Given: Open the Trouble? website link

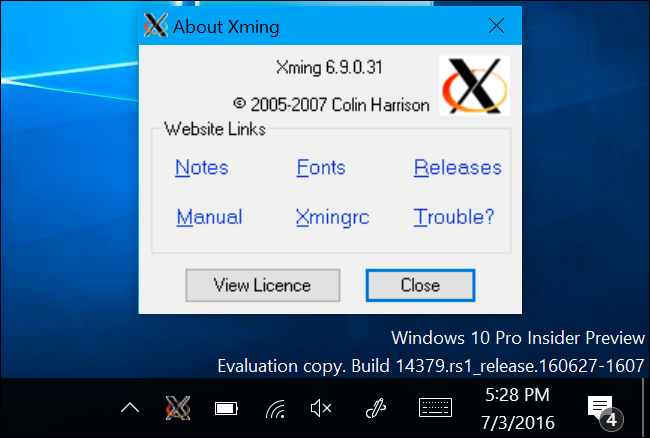Looking at the screenshot, I should click(x=454, y=217).
